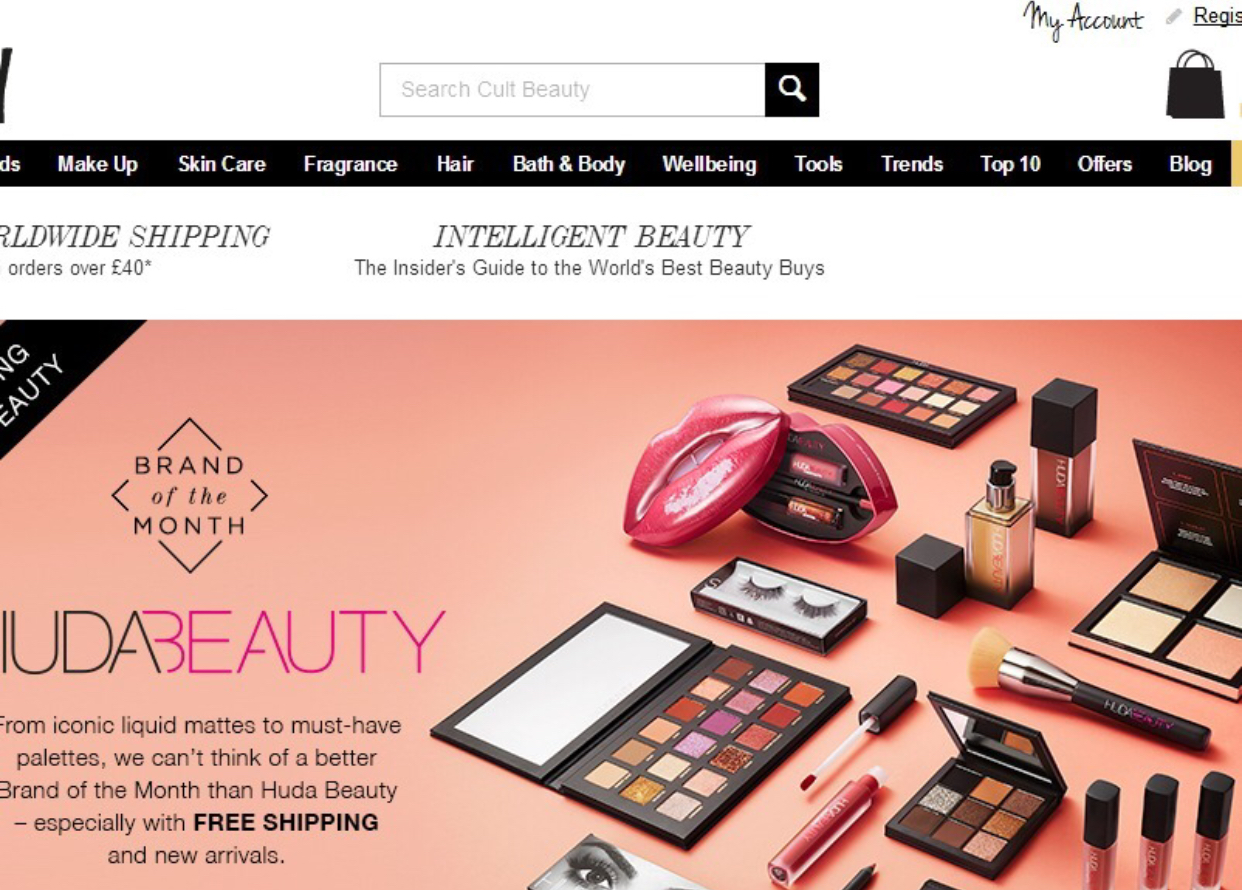Click the Huda Beauty logo text
1242x890 pixels.
coord(221,641)
